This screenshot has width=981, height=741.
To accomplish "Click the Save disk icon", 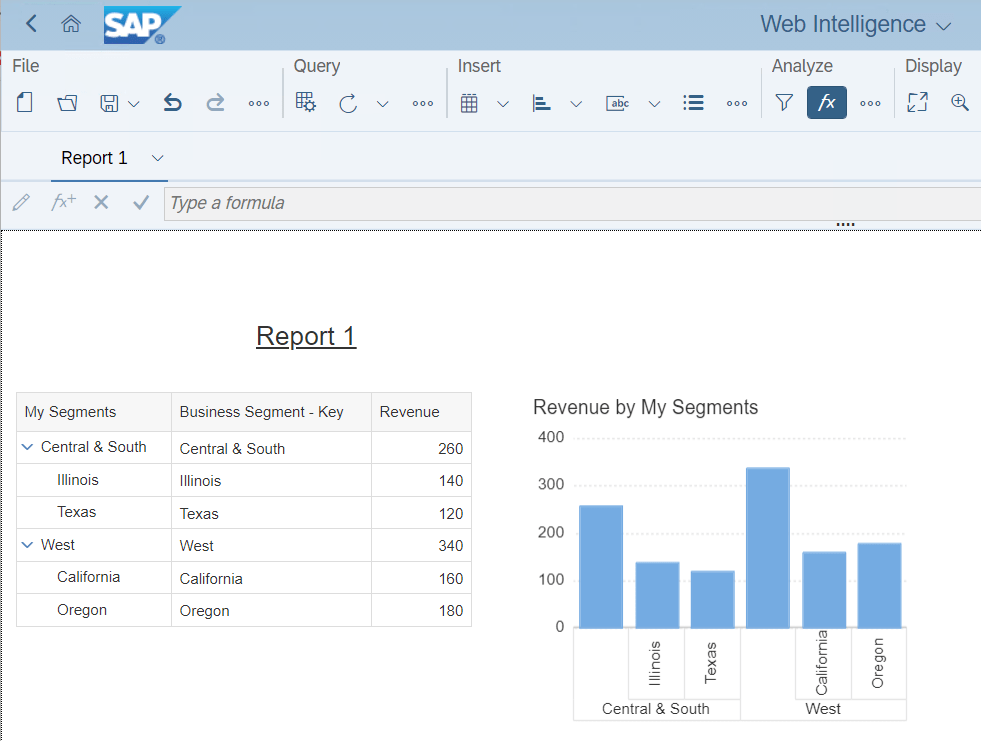I will [x=109, y=103].
